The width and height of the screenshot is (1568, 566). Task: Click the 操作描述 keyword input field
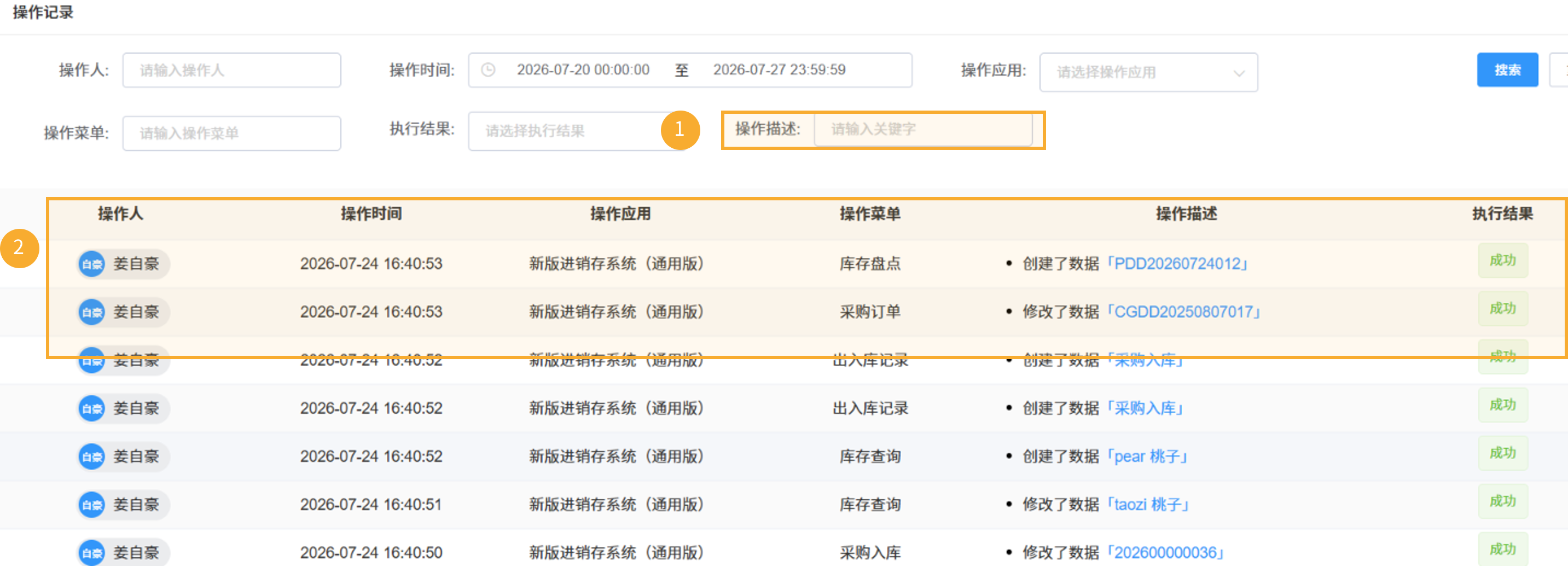(923, 129)
